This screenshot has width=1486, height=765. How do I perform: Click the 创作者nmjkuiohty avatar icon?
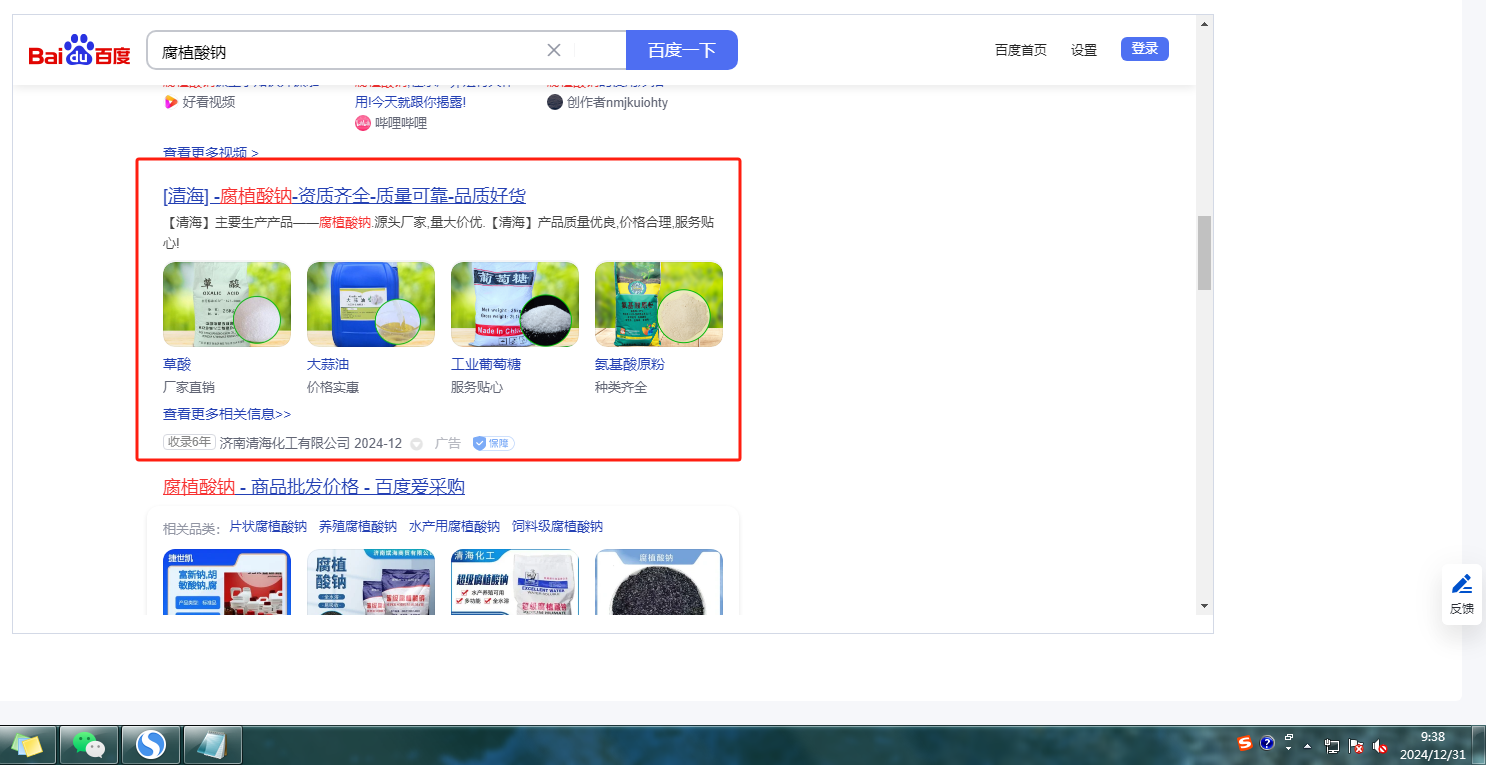(555, 102)
